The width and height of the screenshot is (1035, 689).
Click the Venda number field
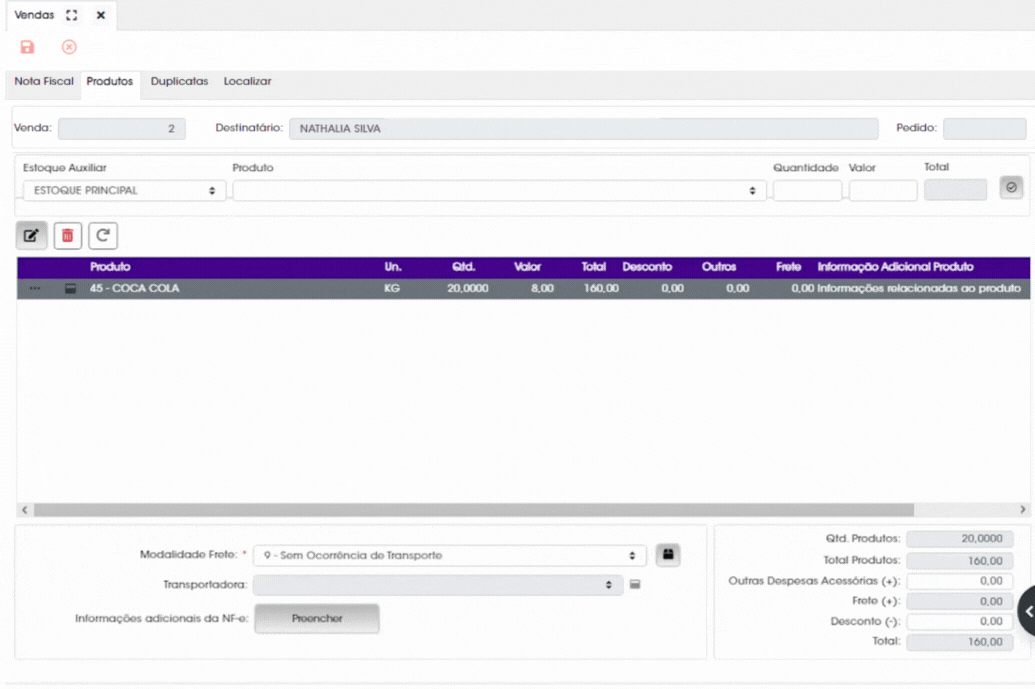121,129
